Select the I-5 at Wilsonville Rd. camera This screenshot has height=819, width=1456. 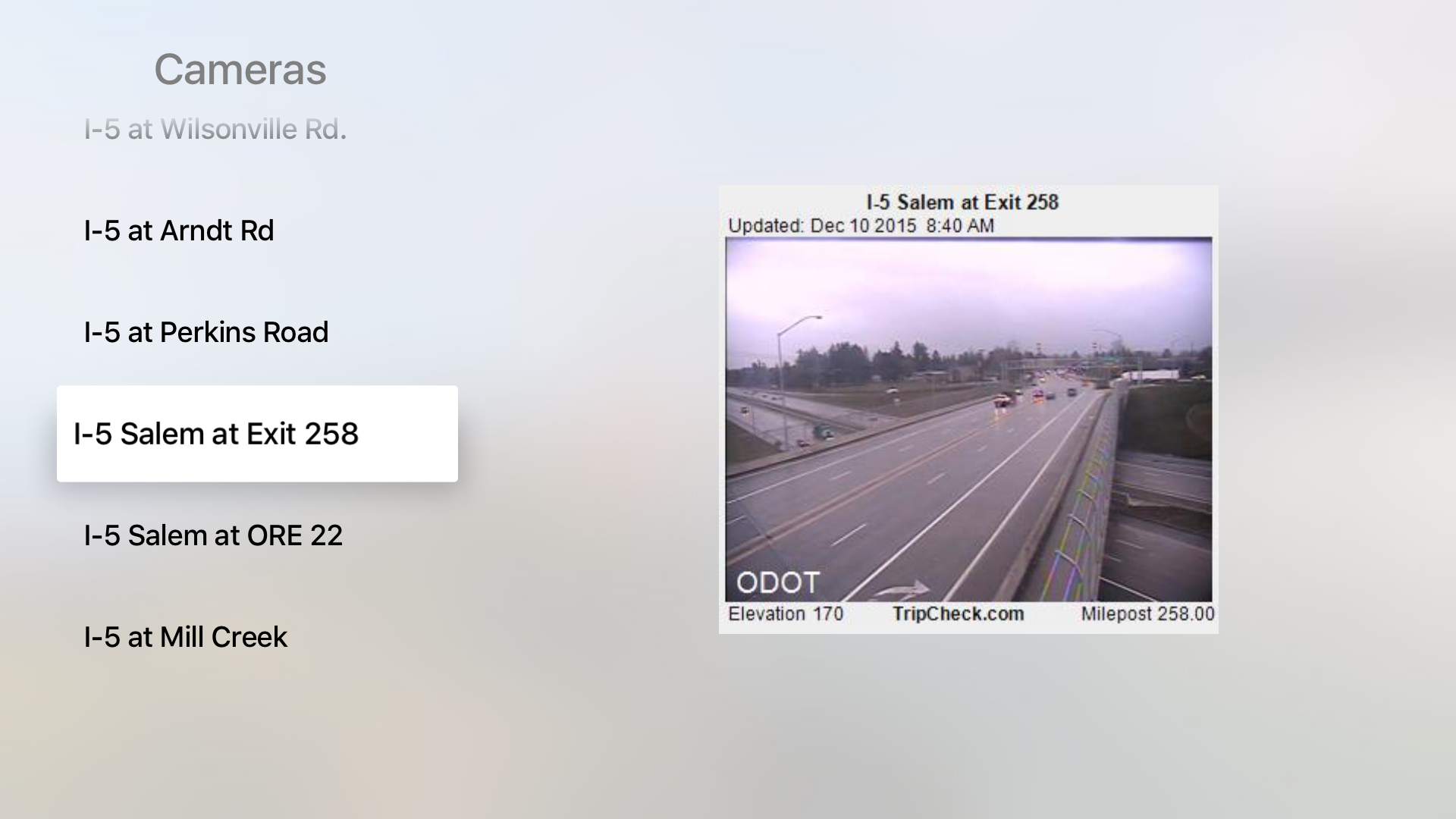(215, 129)
